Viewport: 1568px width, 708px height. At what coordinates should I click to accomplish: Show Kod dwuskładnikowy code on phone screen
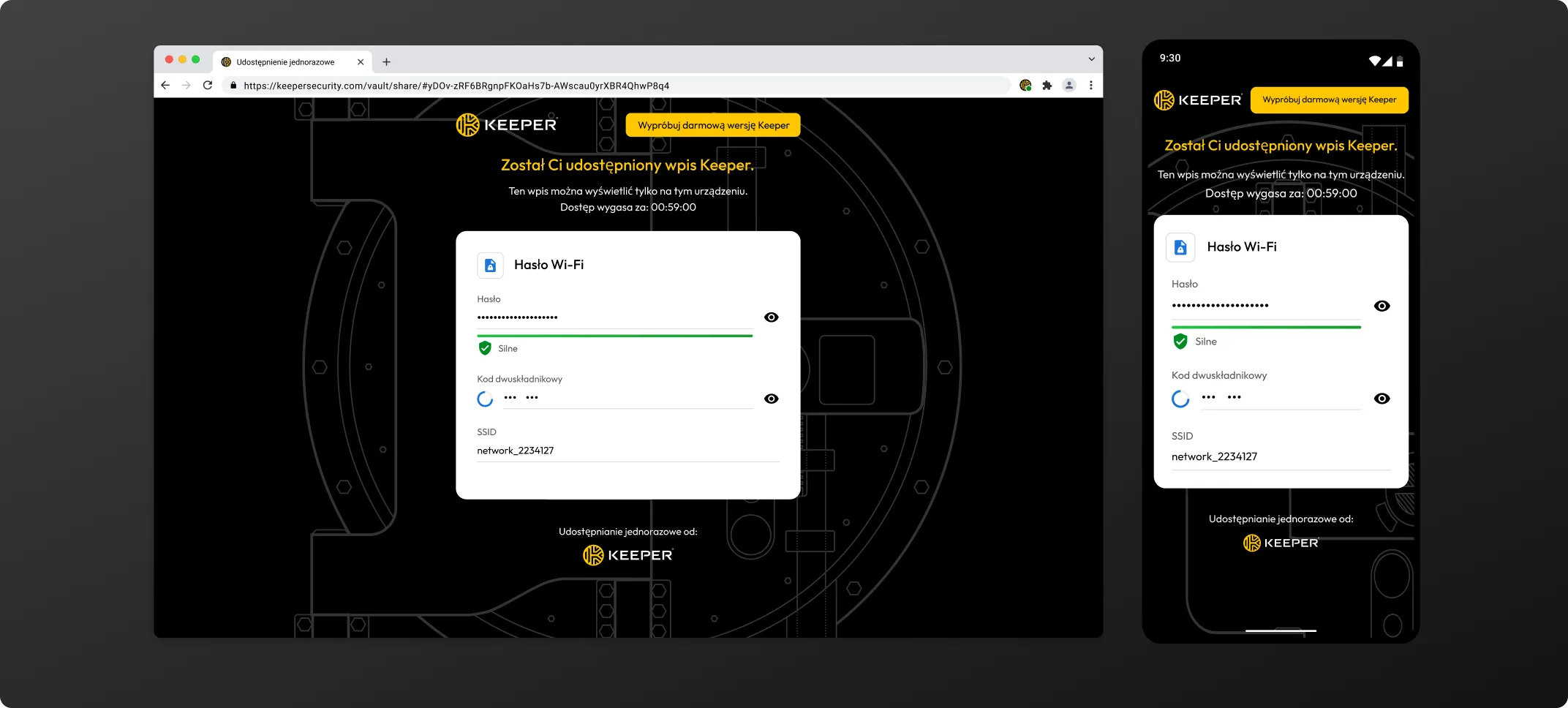[x=1382, y=399]
